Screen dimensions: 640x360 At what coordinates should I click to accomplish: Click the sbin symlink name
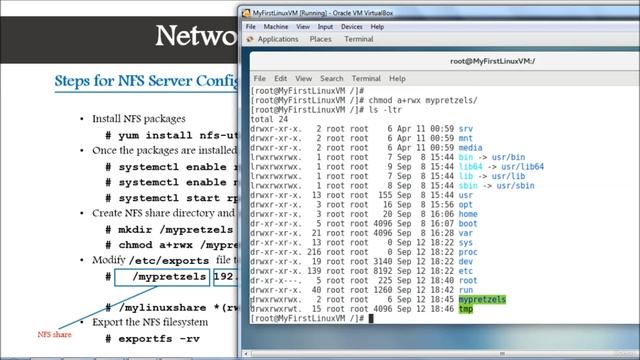[x=468, y=186]
